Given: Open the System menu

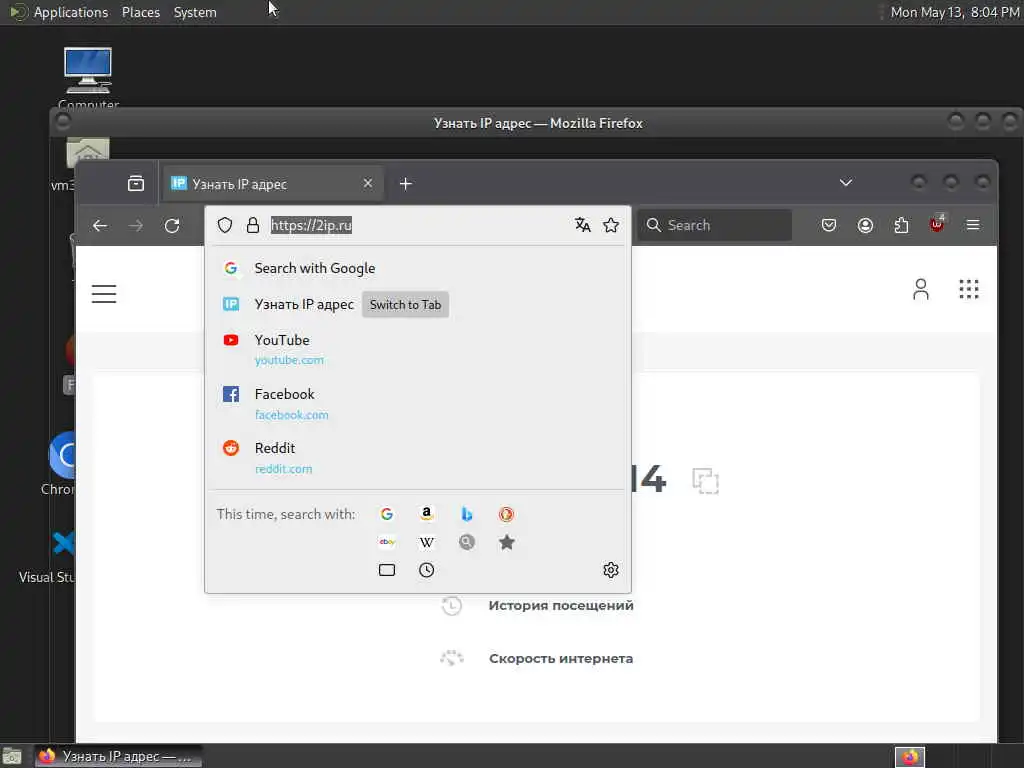Looking at the screenshot, I should click(195, 12).
